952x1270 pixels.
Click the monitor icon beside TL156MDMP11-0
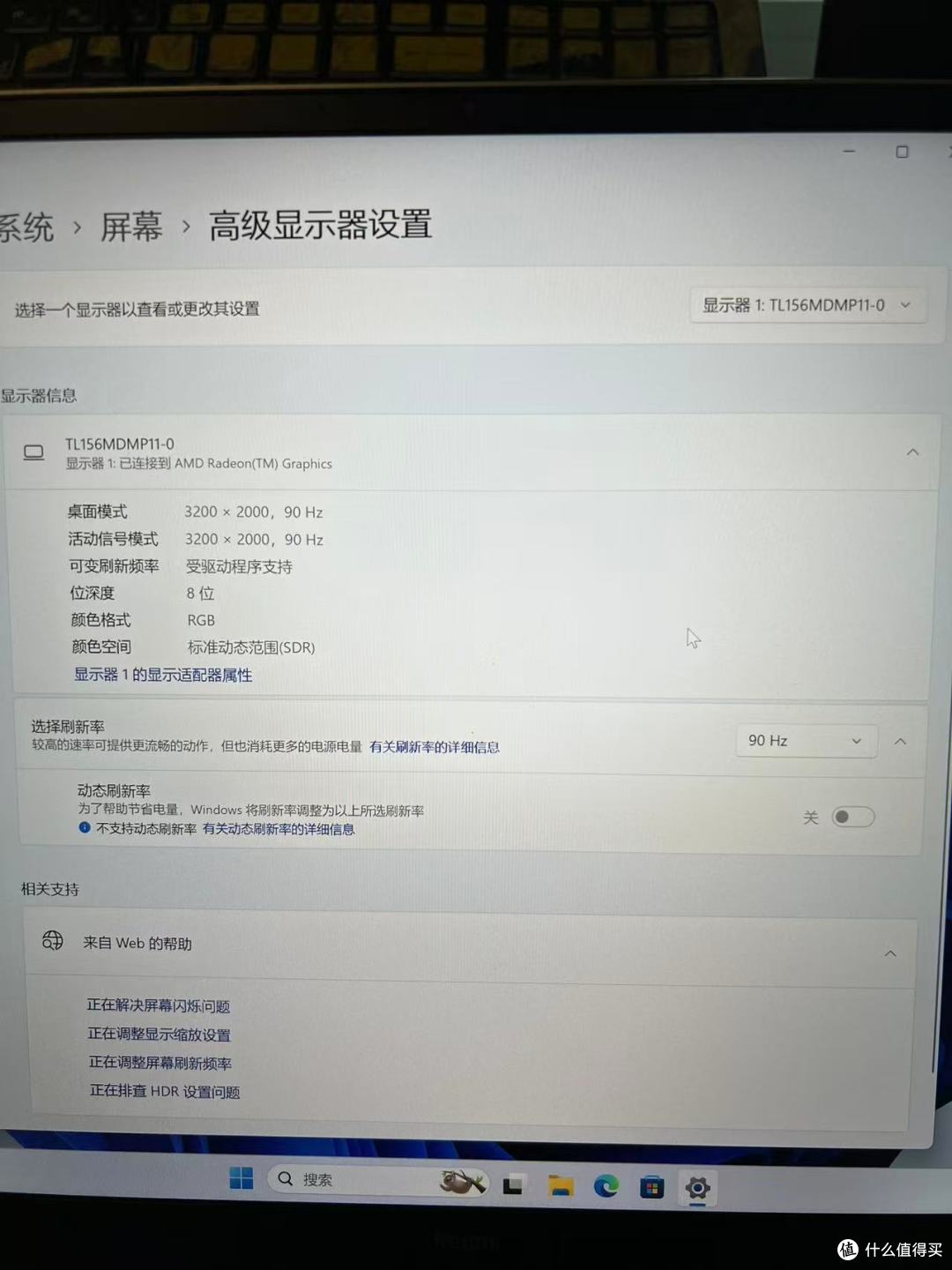pos(33,452)
